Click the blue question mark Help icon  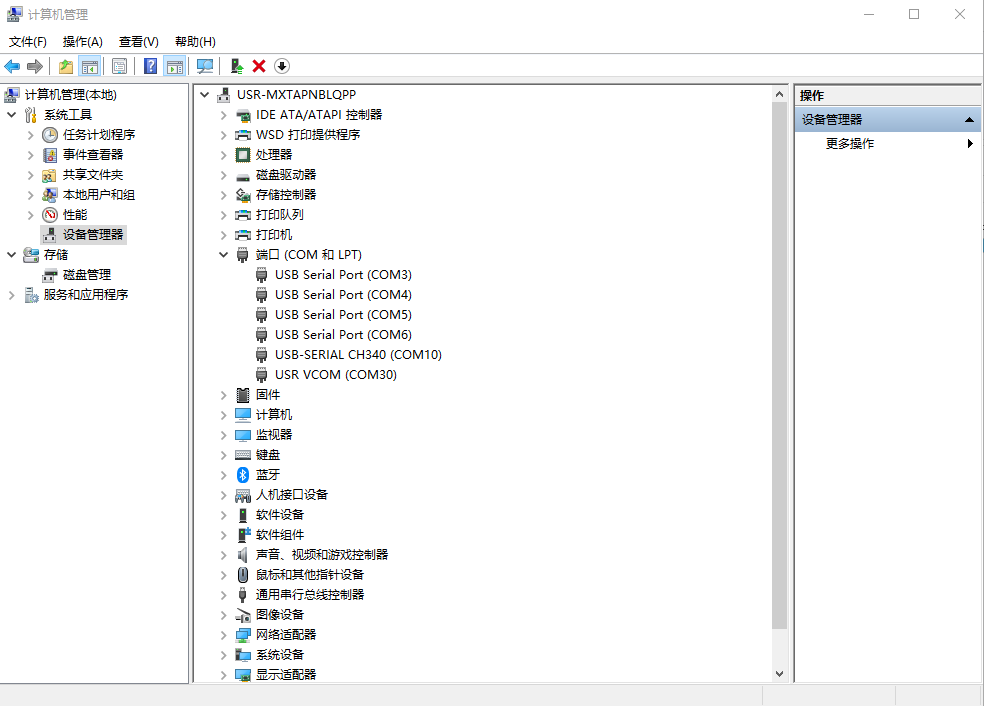[x=151, y=66]
